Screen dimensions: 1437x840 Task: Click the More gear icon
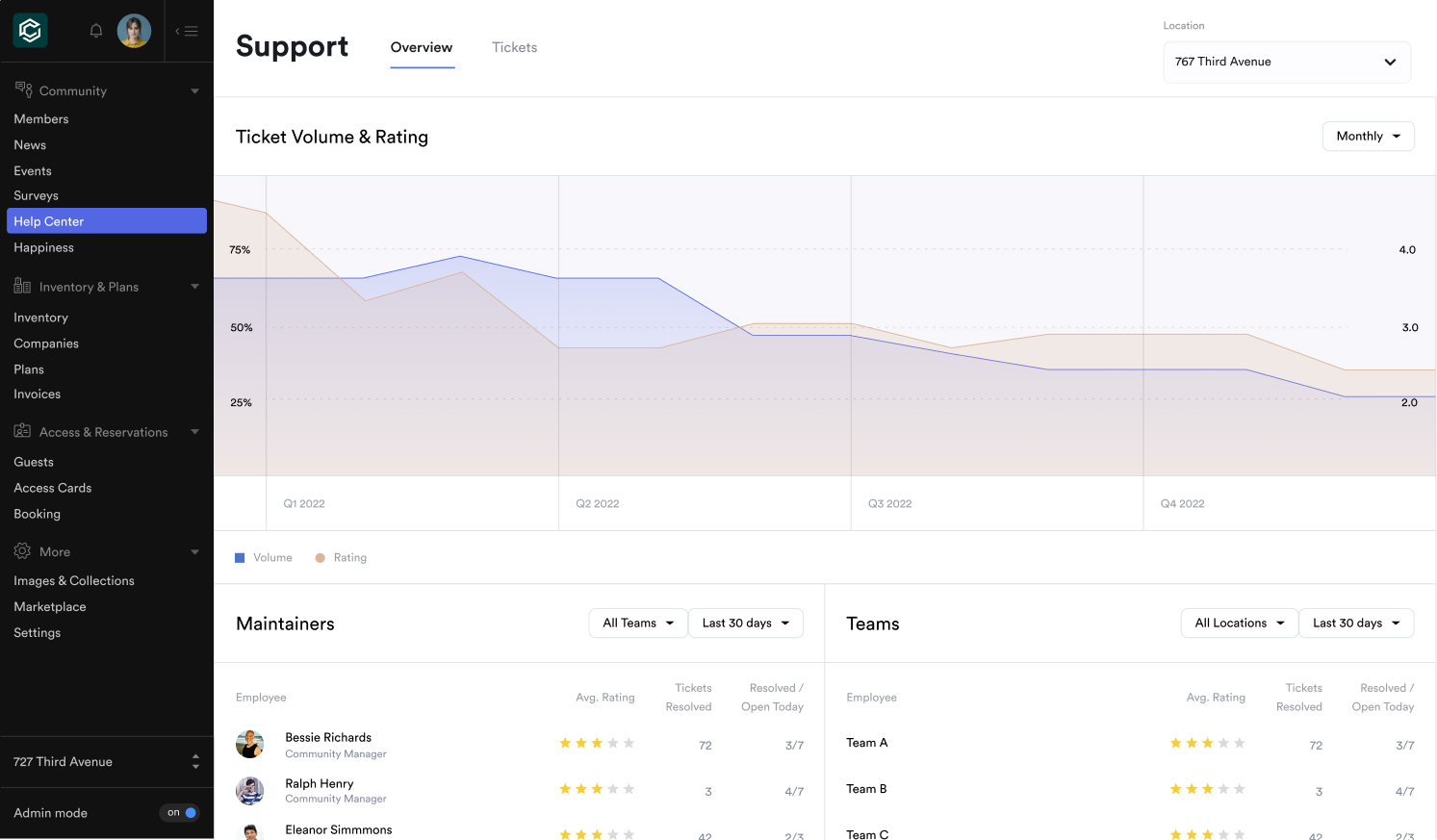[x=23, y=550]
